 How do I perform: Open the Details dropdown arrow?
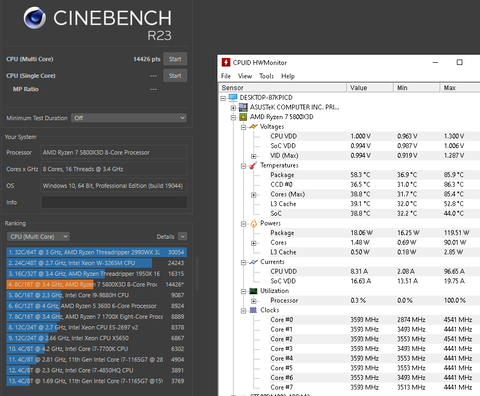183,236
